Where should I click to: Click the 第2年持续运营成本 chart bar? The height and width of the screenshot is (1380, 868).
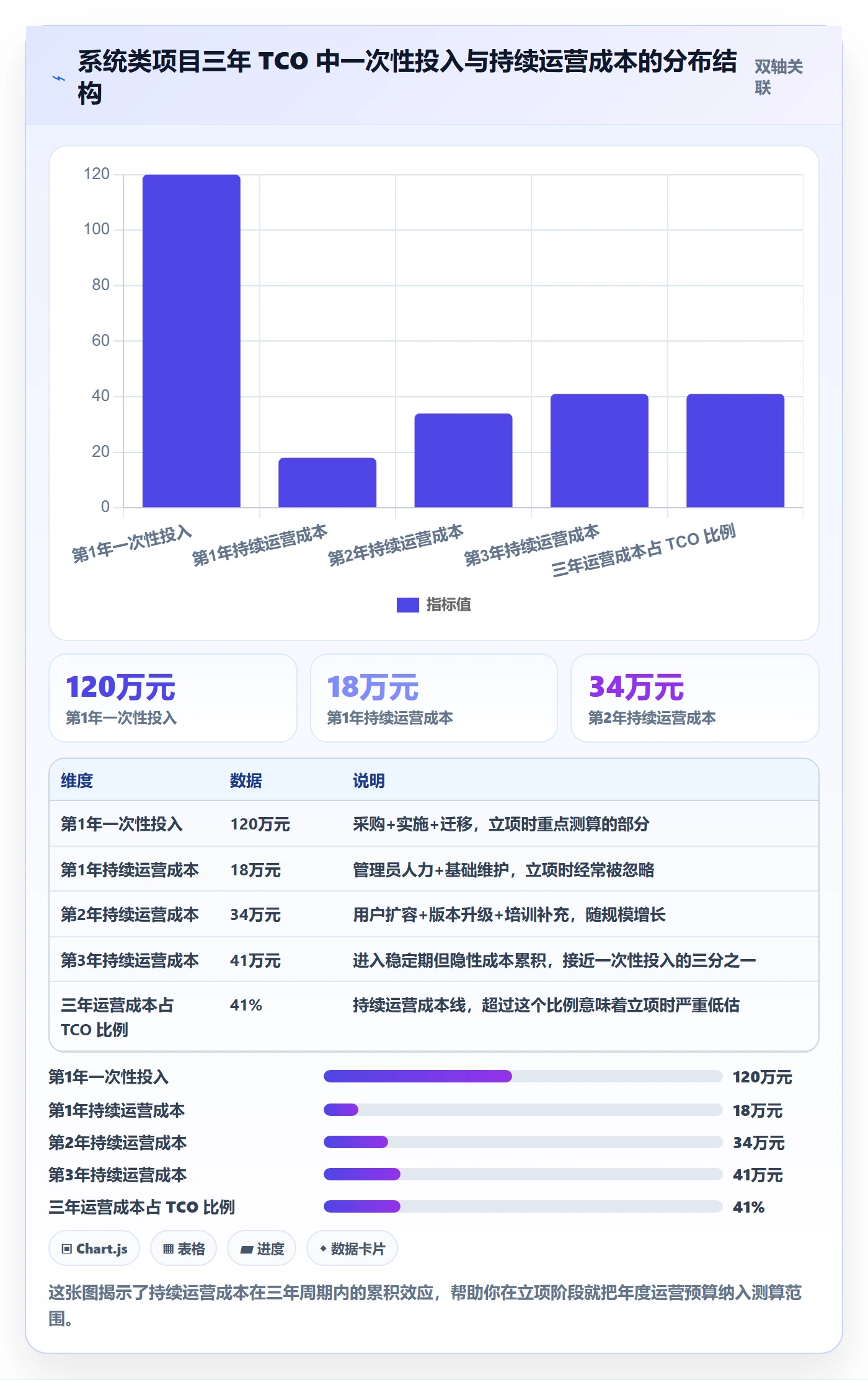(x=463, y=460)
